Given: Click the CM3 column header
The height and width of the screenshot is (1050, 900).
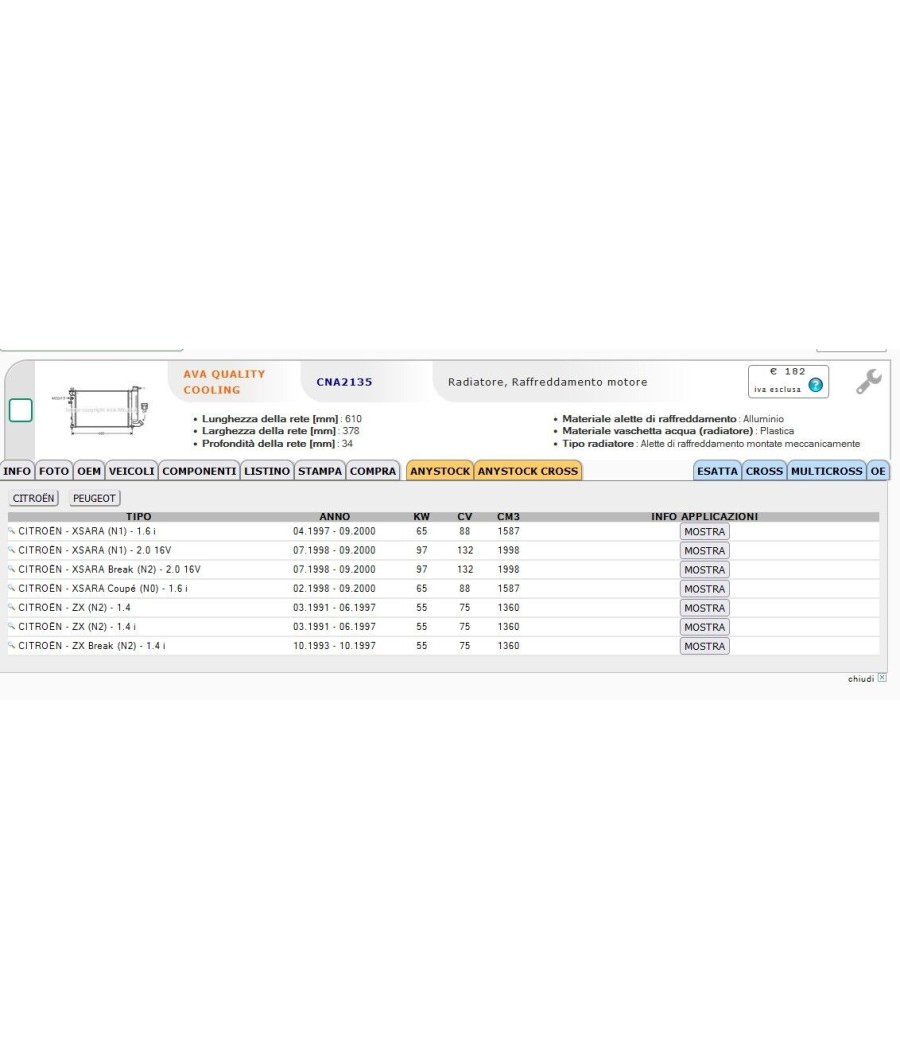Looking at the screenshot, I should point(508,516).
